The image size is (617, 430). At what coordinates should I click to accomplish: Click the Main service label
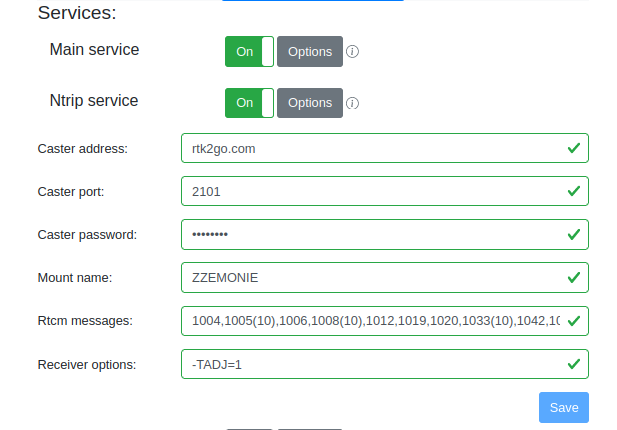(x=94, y=50)
